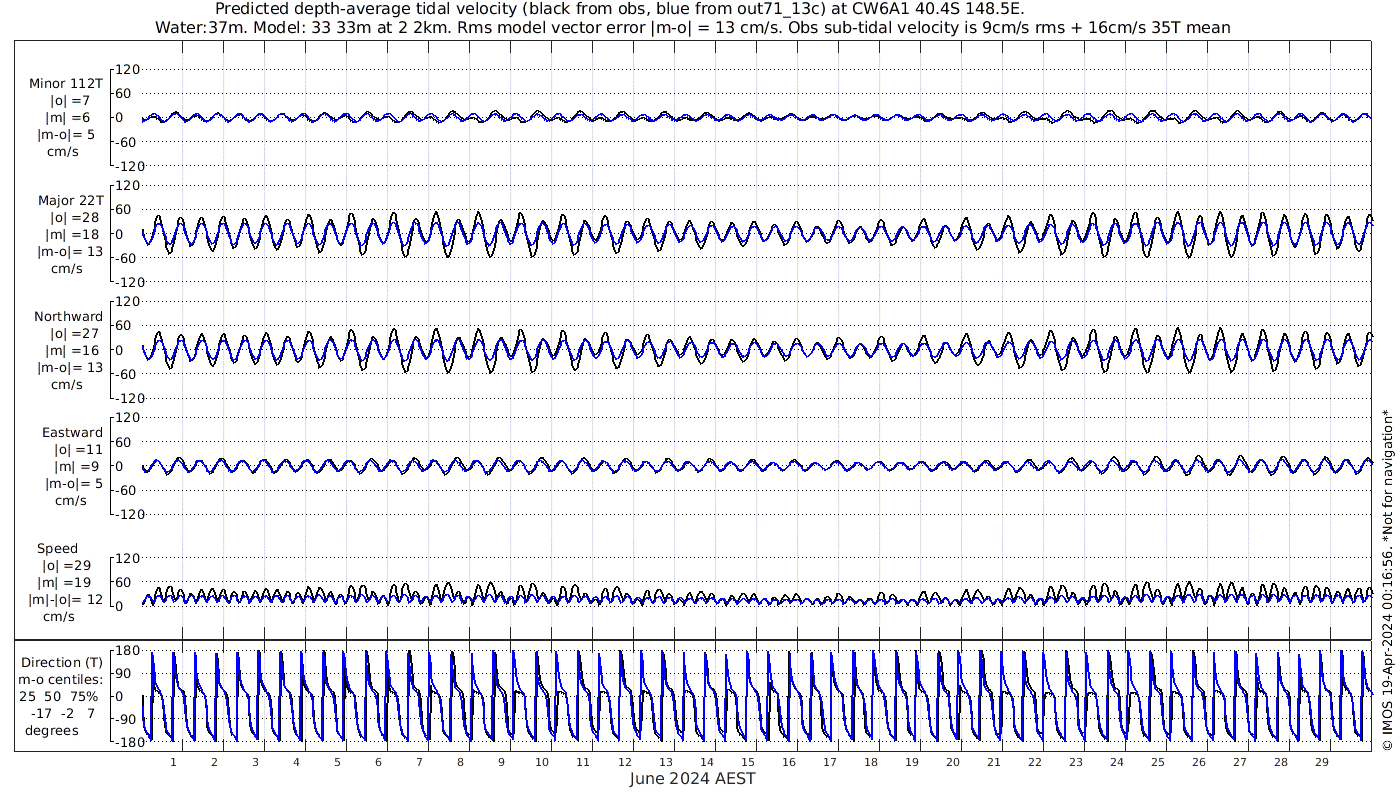Click the 'June 2024 AEST' x-axis label

[693, 778]
